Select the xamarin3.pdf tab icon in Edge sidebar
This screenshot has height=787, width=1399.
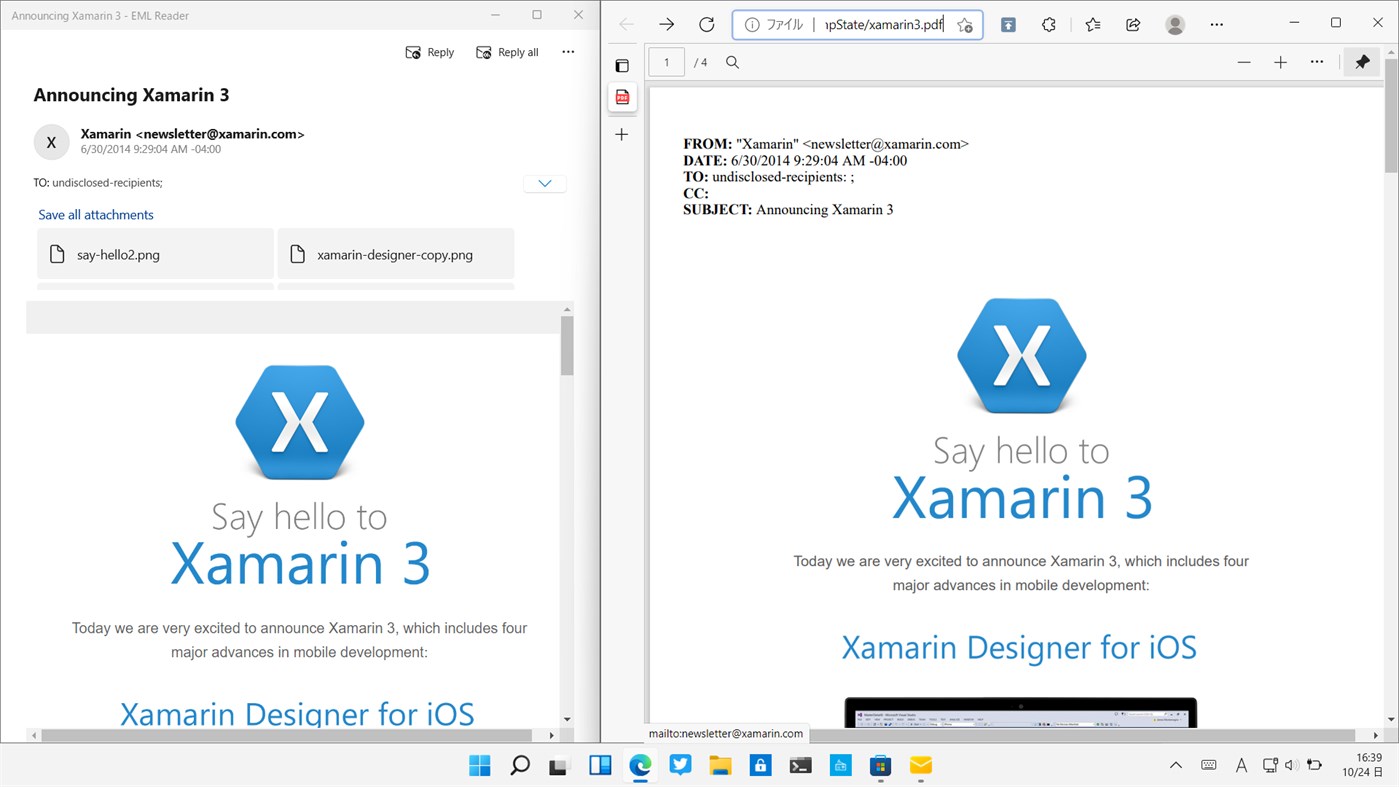pos(622,97)
